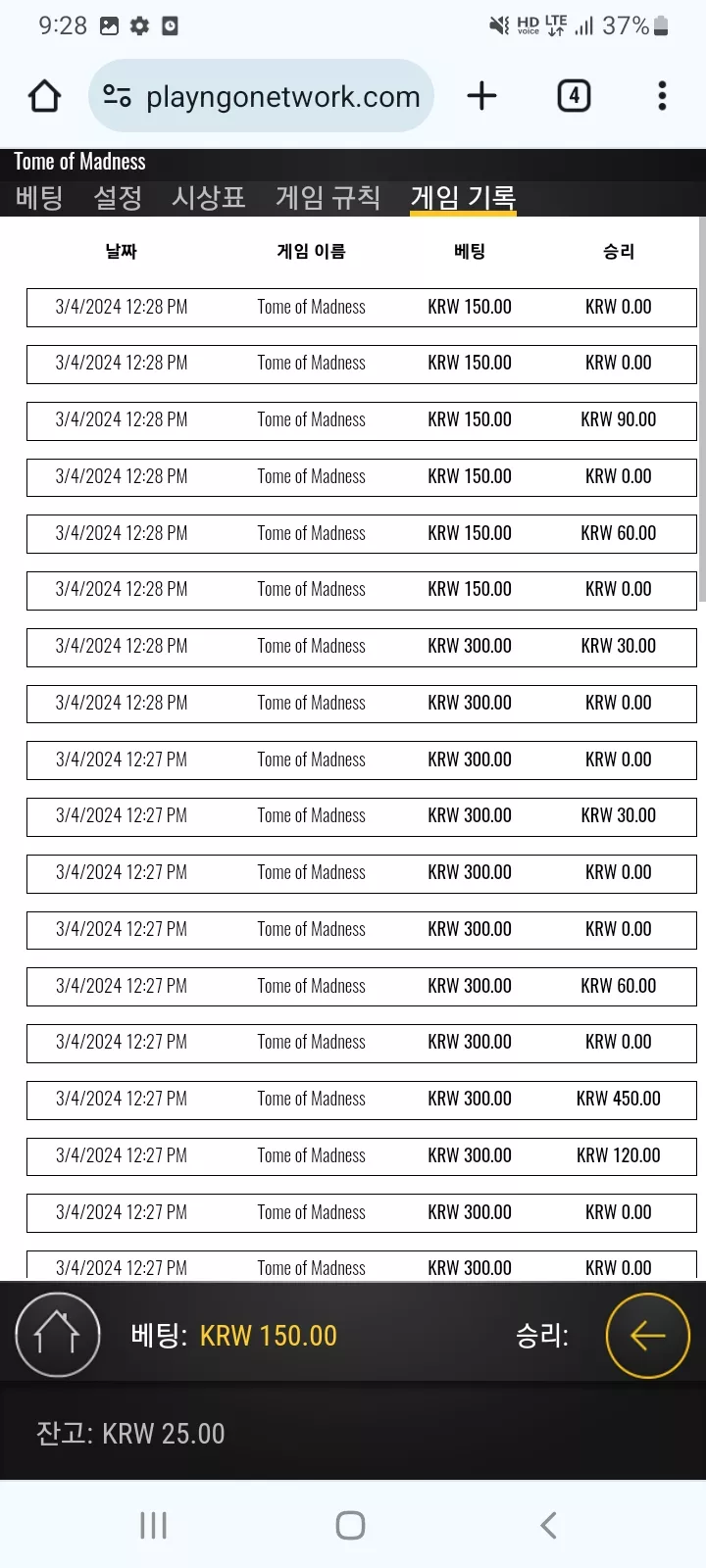This screenshot has width=706, height=1568.
Task: Open the round with KRW 120.00 win
Action: tap(362, 1155)
